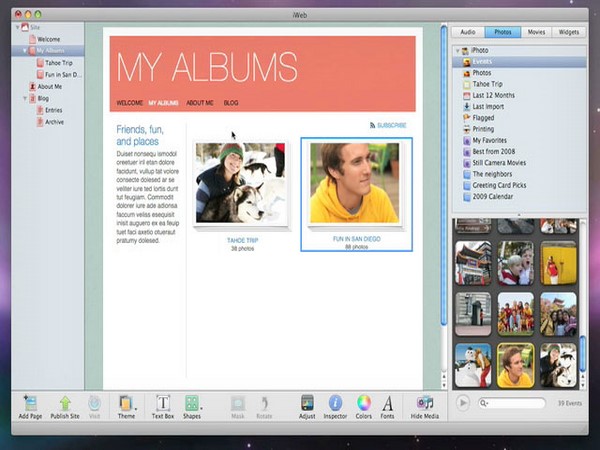
Task: Click ABOUT ME in the page navigation
Action: [x=200, y=103]
